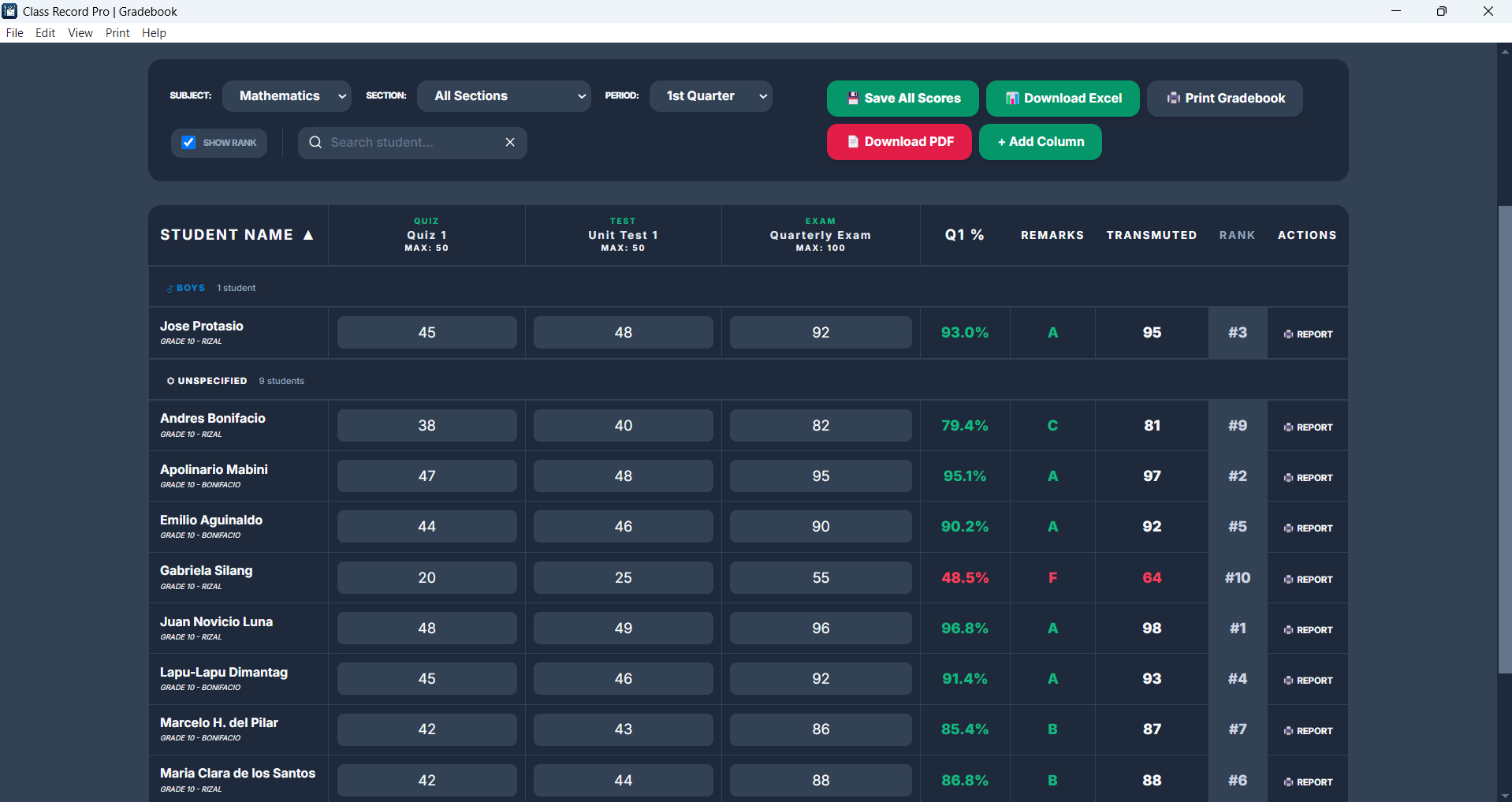1512x802 pixels.
Task: Expand the All Sections dropdown
Action: (x=504, y=96)
